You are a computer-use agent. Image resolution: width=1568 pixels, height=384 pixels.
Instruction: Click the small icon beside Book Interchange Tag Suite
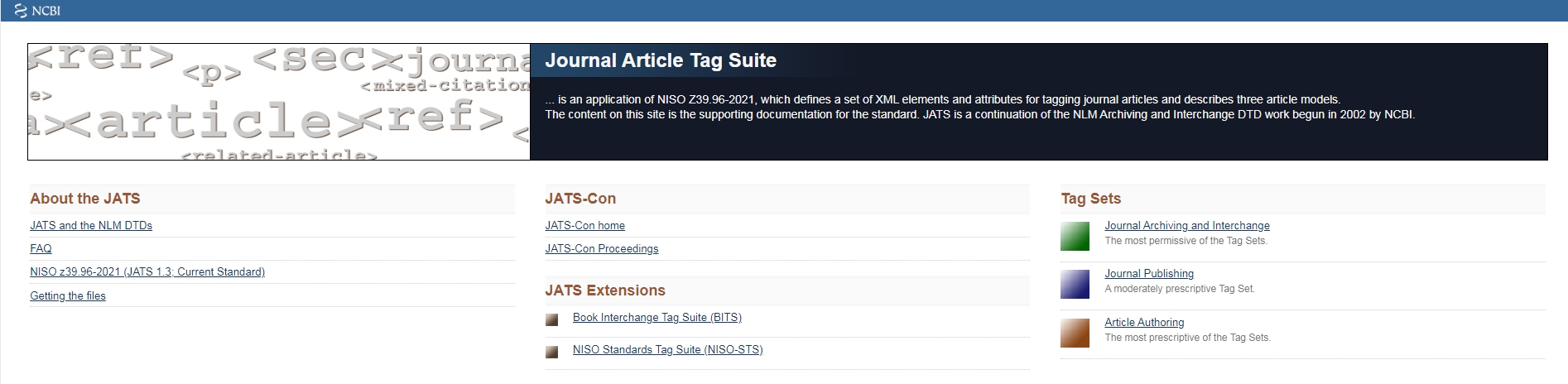(551, 320)
